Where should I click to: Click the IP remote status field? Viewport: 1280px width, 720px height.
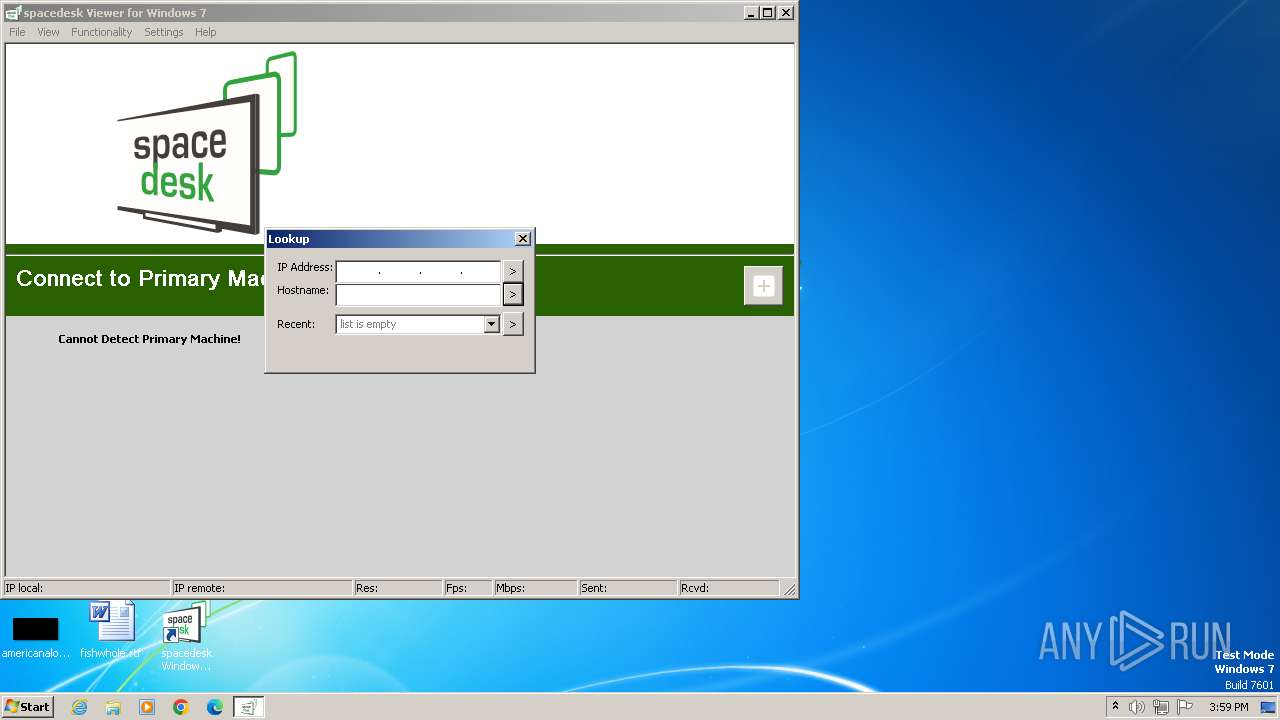pos(262,588)
